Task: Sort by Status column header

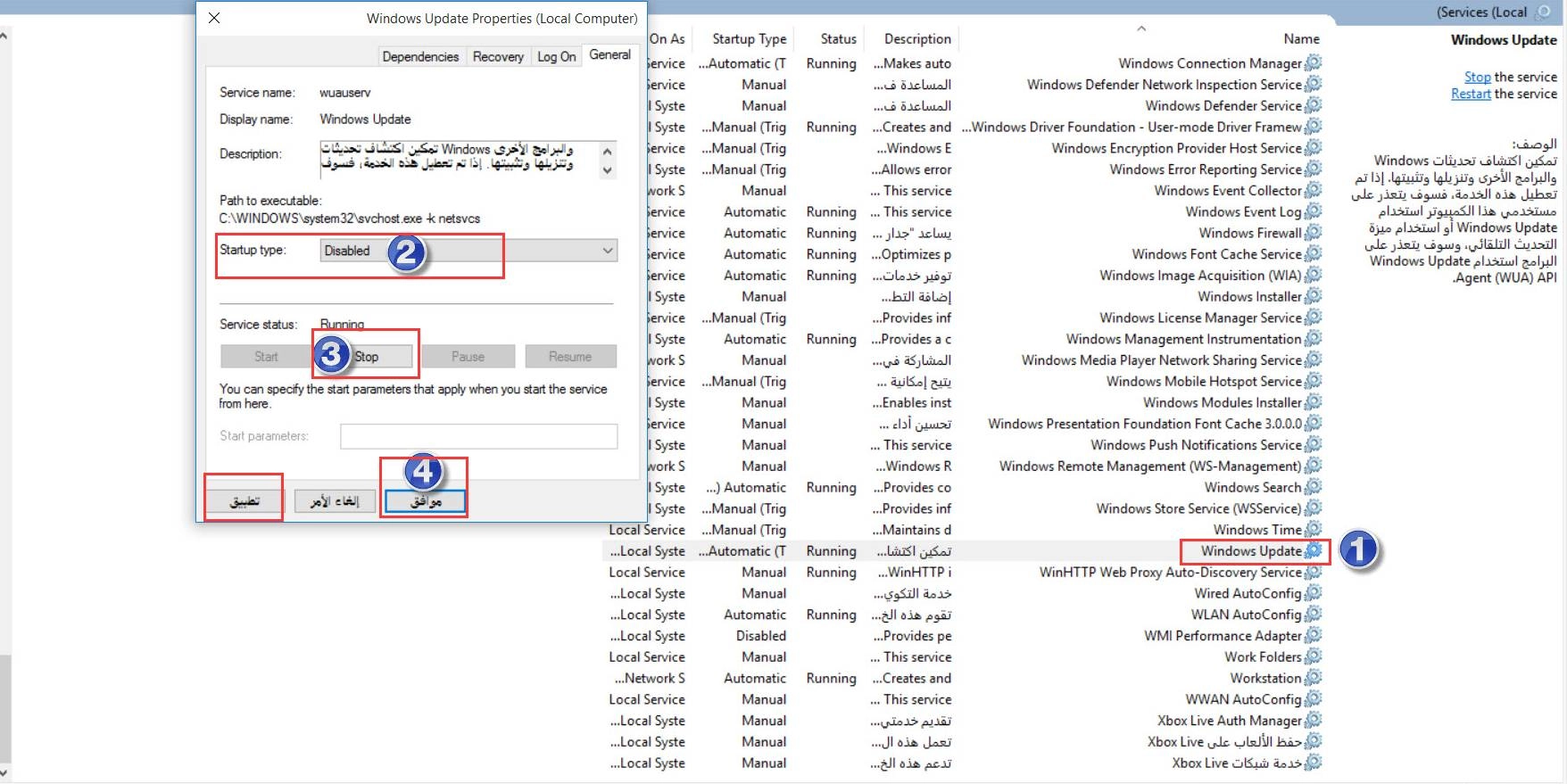Action: coord(838,38)
